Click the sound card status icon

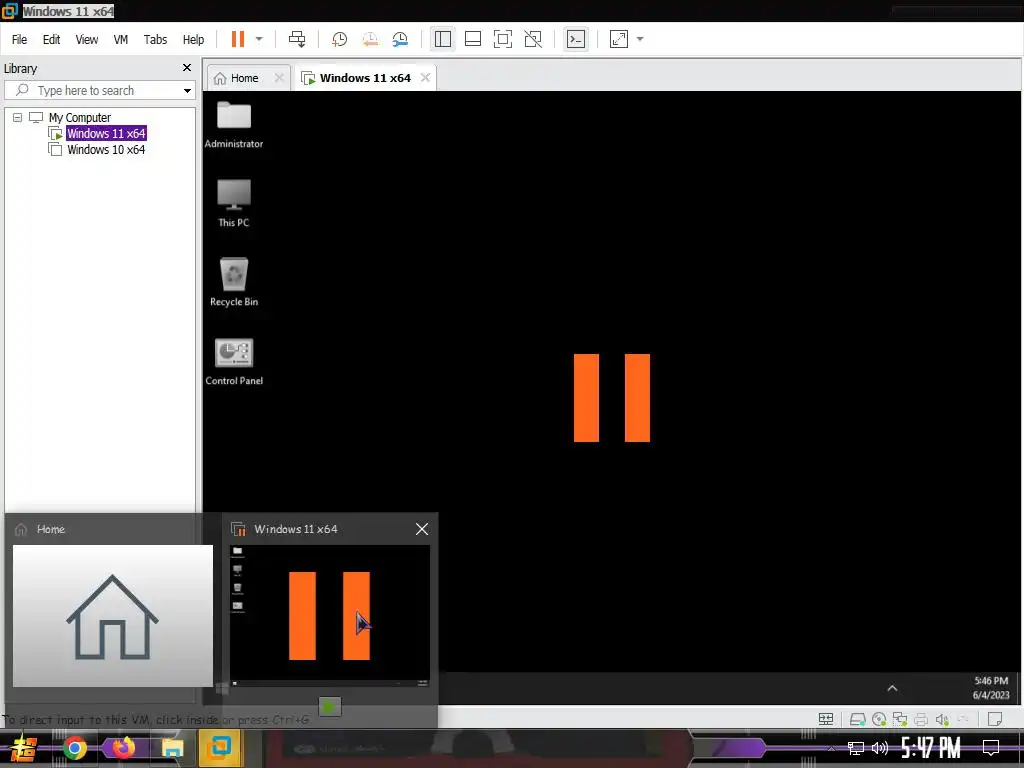tap(942, 719)
